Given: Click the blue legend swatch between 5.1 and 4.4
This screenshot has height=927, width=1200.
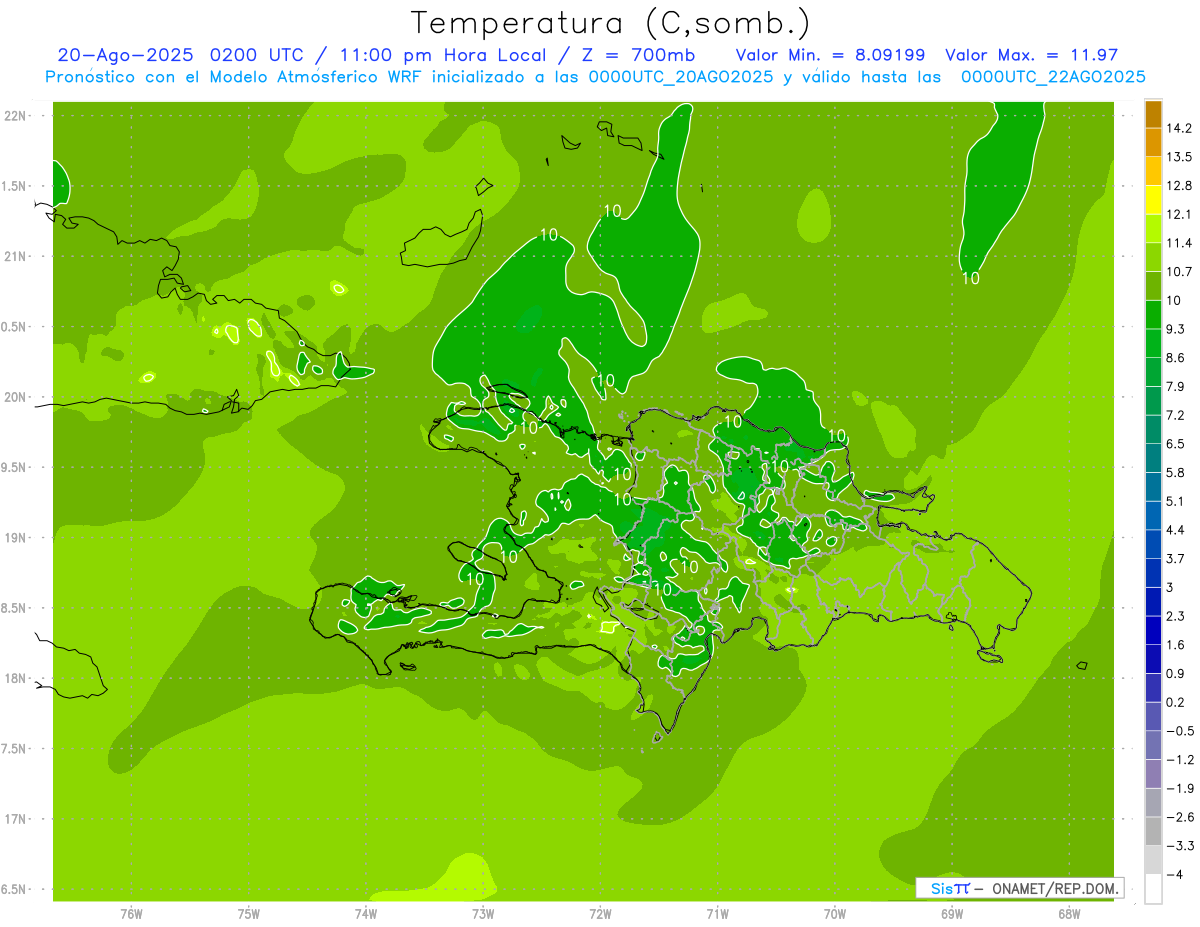Looking at the screenshot, I should (1153, 516).
